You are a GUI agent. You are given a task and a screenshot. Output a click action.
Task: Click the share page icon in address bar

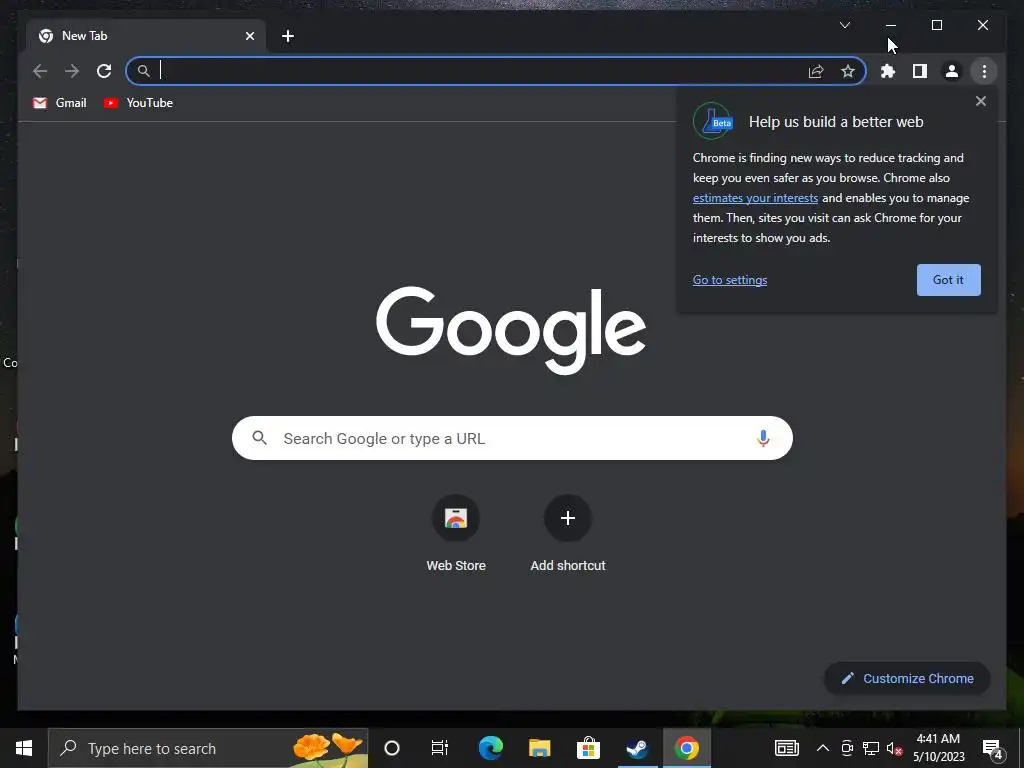click(816, 71)
